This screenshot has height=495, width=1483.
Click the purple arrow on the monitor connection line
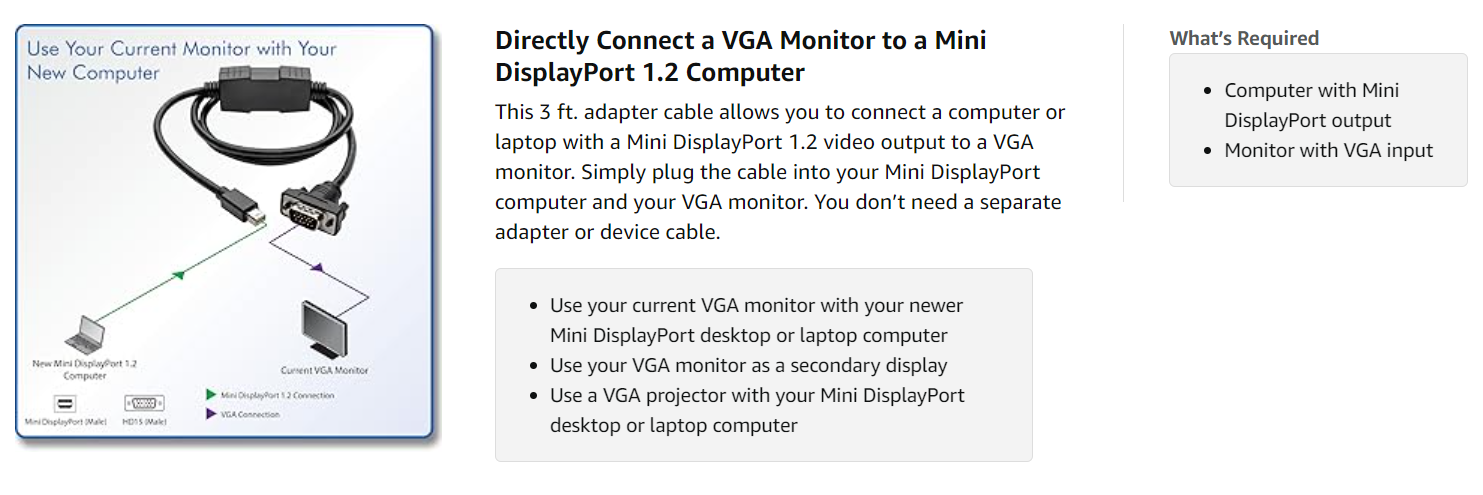[x=316, y=268]
